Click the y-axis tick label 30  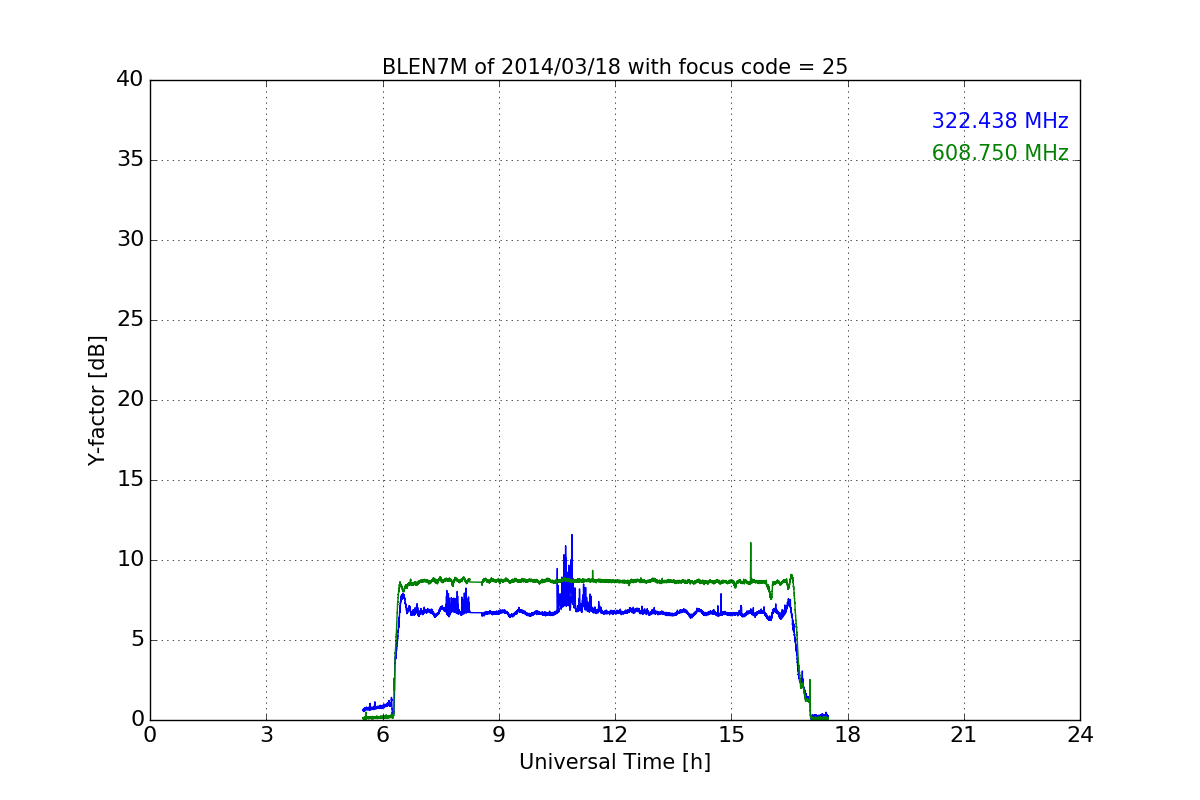click(x=130, y=240)
